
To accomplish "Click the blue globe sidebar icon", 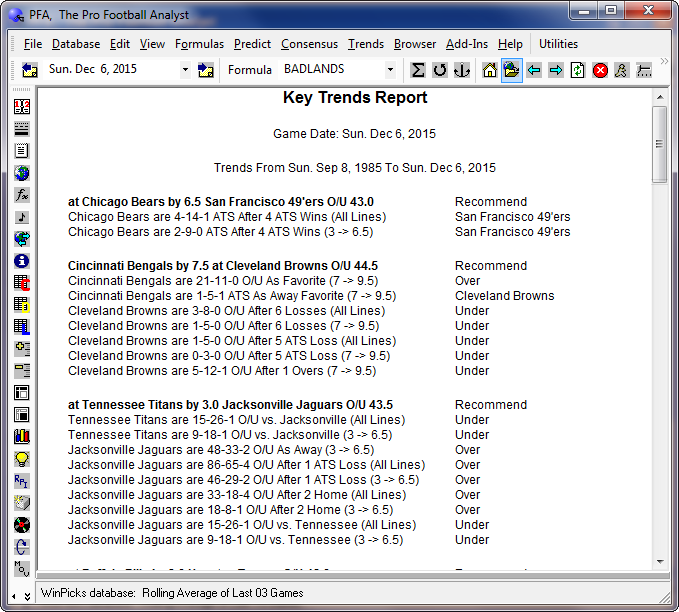I will tap(22, 173).
